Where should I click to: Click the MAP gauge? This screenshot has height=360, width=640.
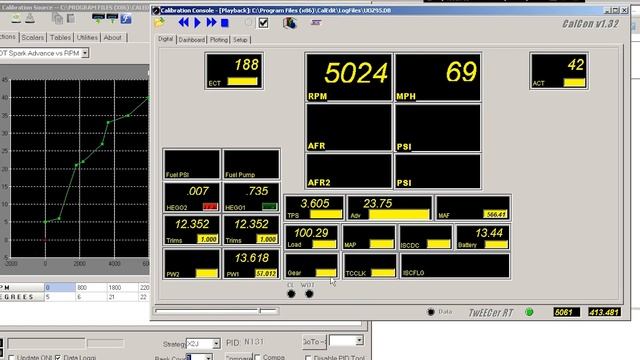click(x=369, y=237)
